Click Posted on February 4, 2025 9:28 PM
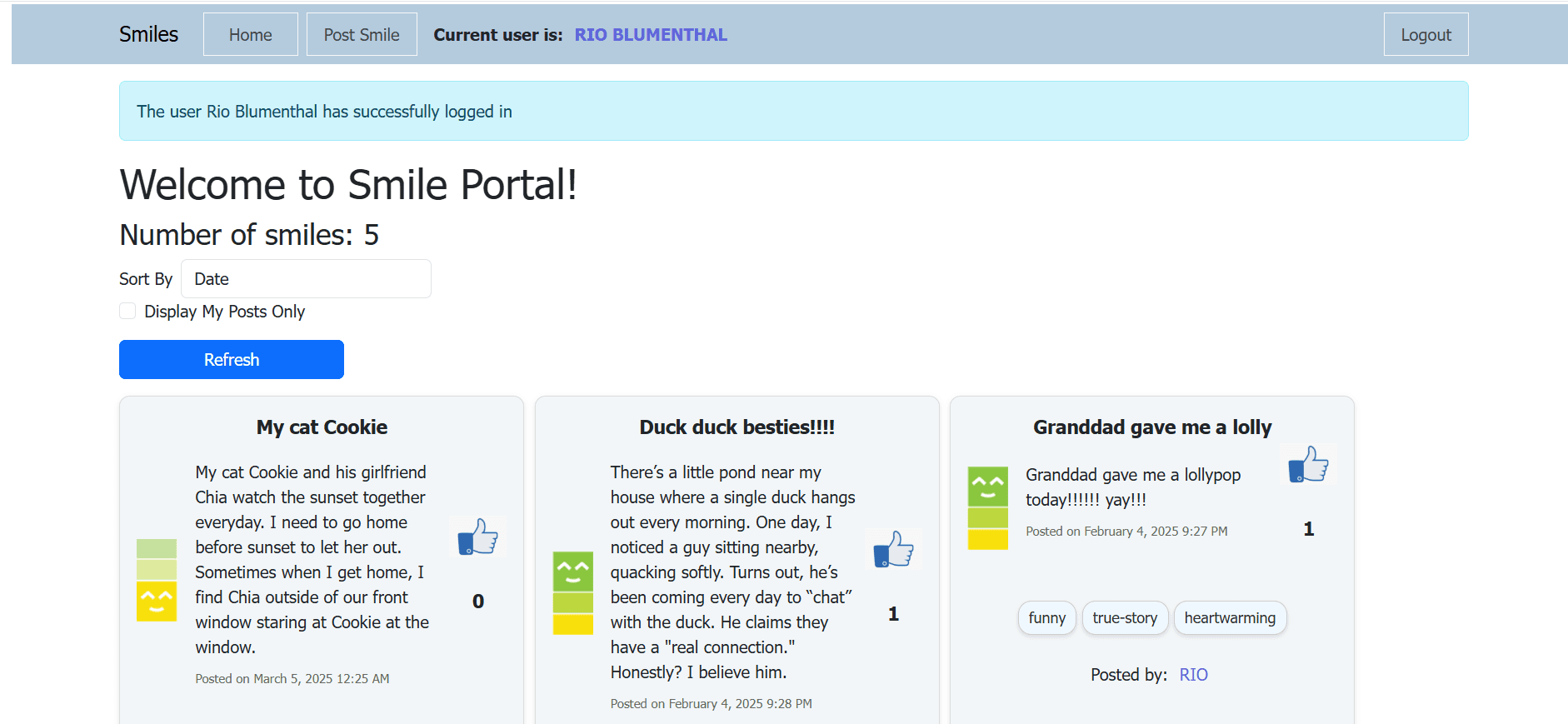This screenshot has width=1568, height=724. click(712, 704)
